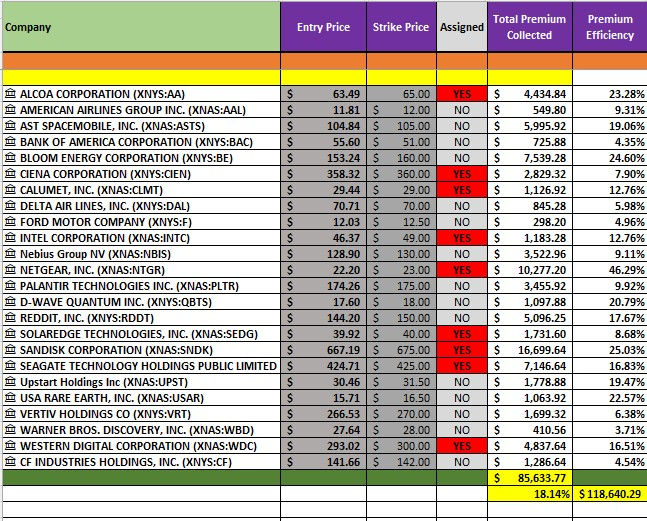Click the stock icon beside PALANTIR TECHNOLOGIES
The width and height of the screenshot is (647, 521).
pos(10,285)
